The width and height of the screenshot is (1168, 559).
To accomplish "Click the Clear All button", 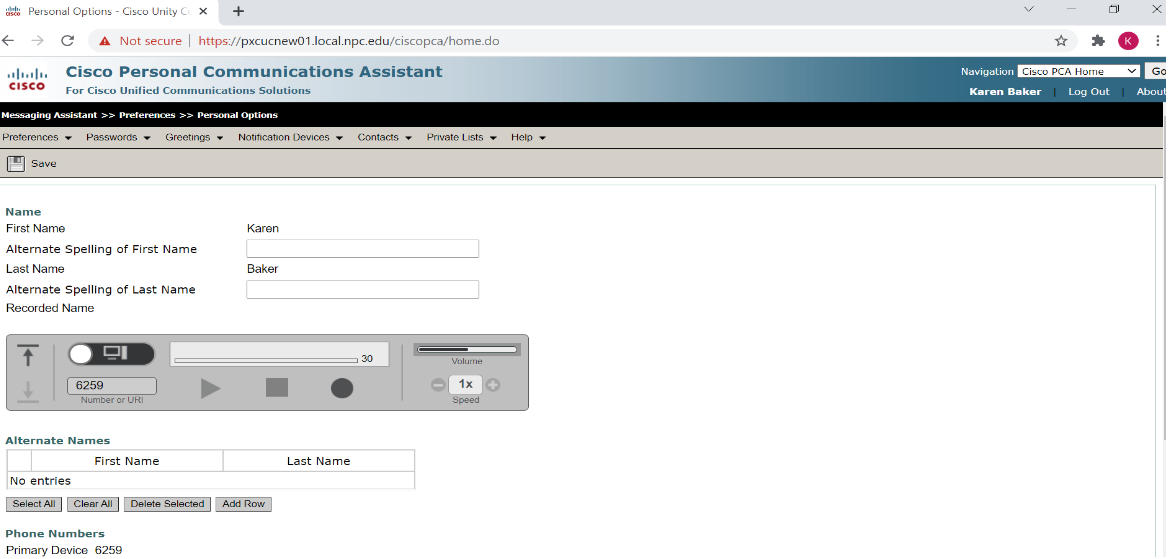I will [x=93, y=505].
